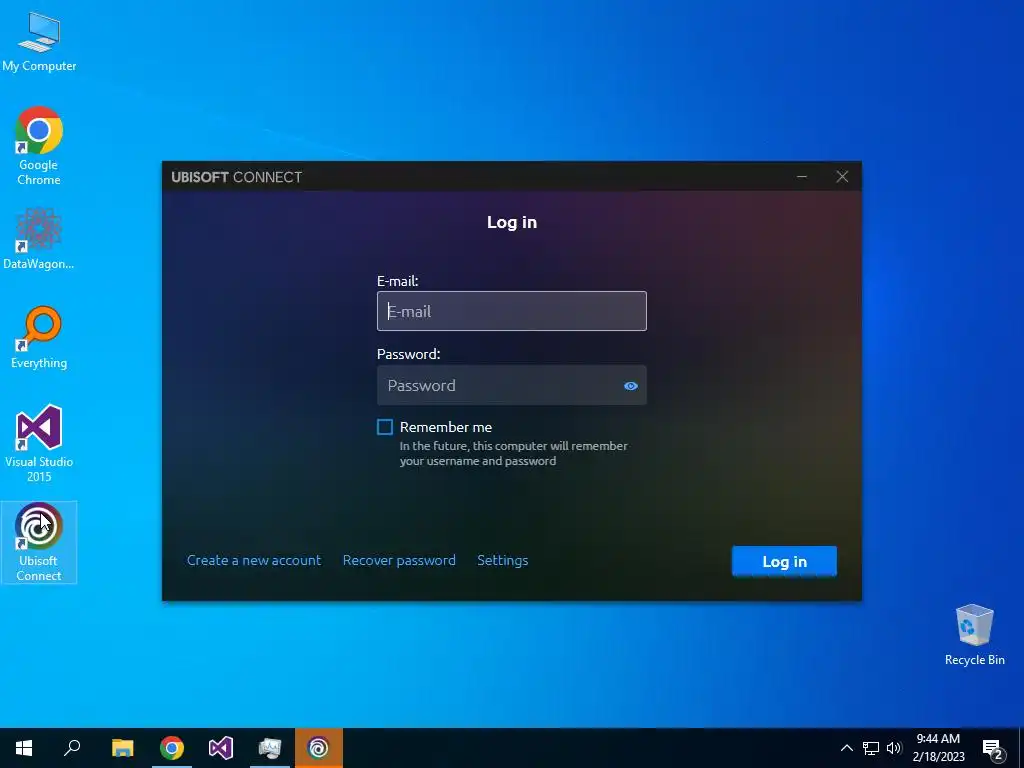Open the Create a new account link
This screenshot has width=1024, height=768.
[254, 560]
